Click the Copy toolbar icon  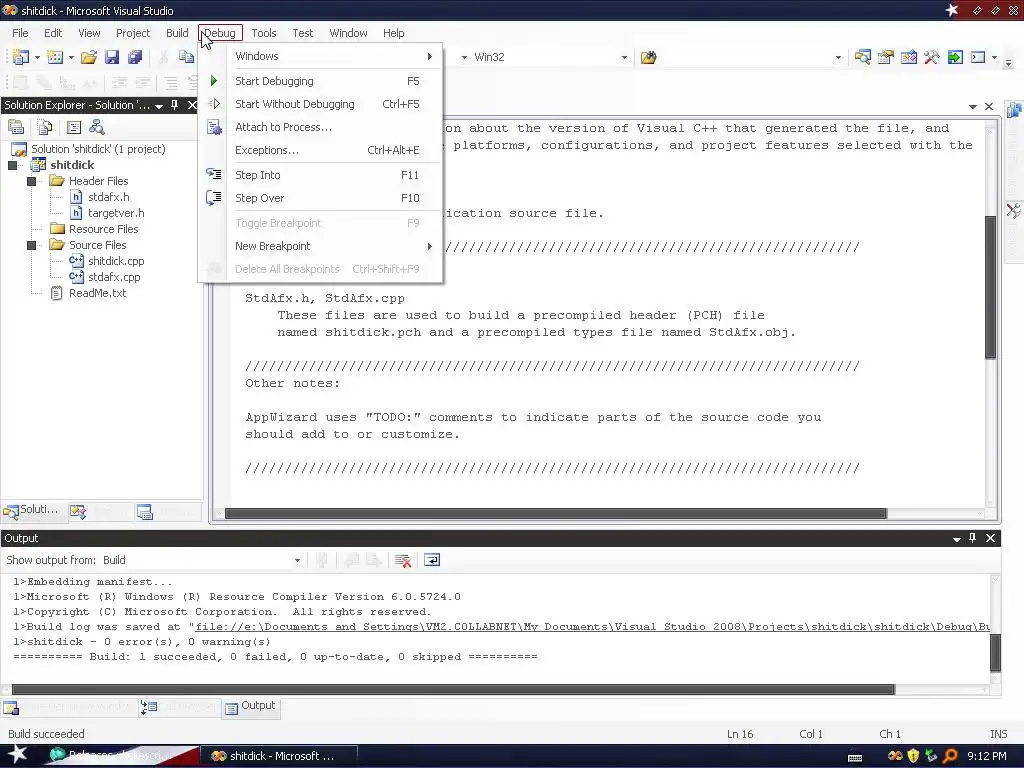click(x=186, y=57)
